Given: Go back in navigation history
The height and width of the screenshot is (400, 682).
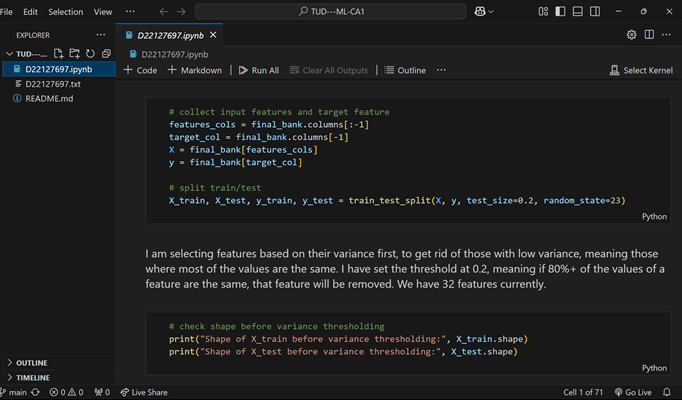Looking at the screenshot, I should (164, 12).
